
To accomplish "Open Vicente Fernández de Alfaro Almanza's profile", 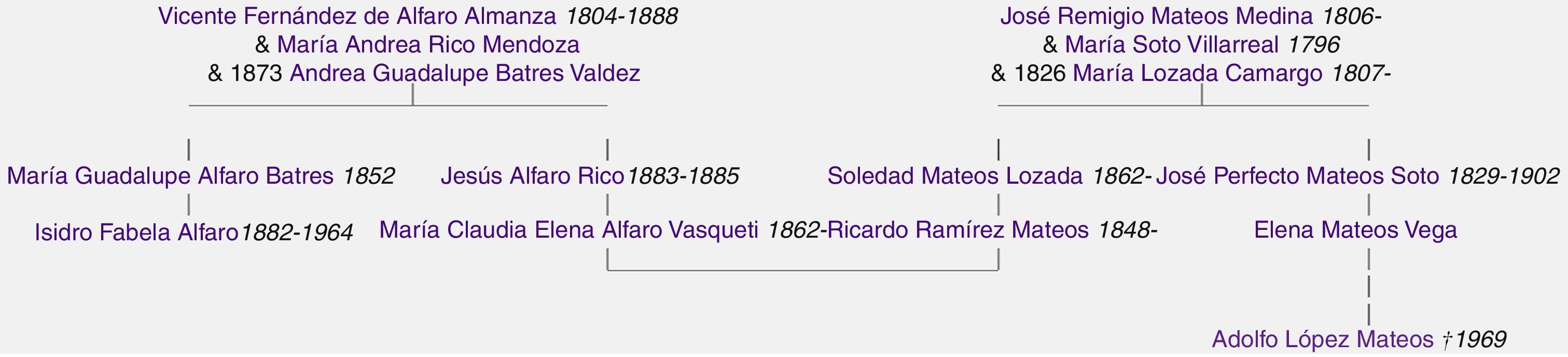I will 357,17.
